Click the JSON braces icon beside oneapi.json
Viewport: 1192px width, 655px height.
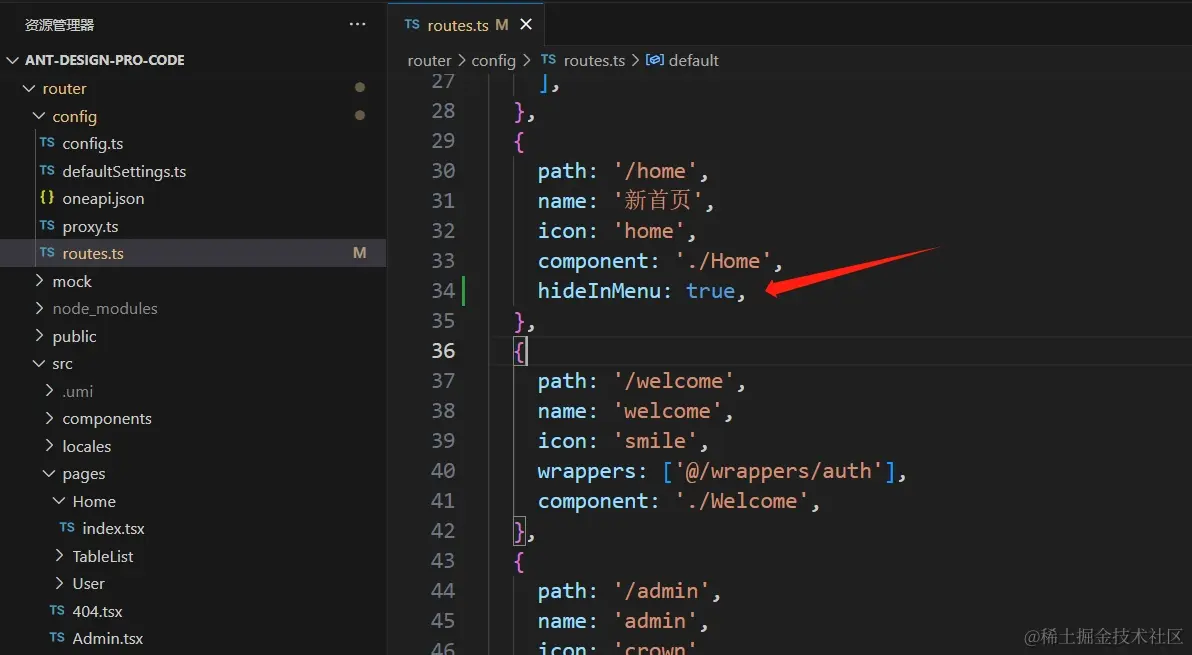pyautogui.click(x=47, y=198)
